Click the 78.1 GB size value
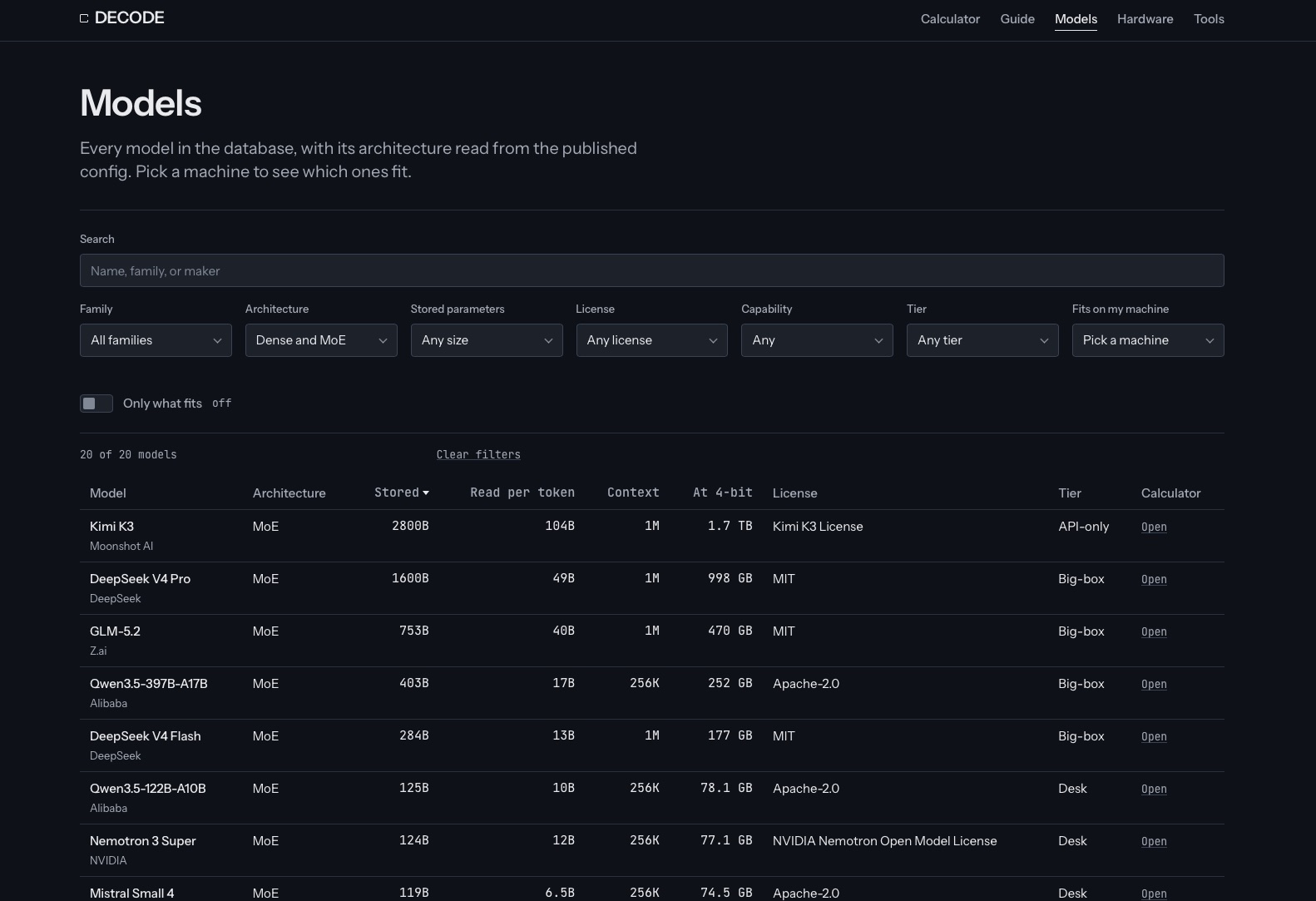Viewport: 1316px width, 901px height. tap(726, 788)
